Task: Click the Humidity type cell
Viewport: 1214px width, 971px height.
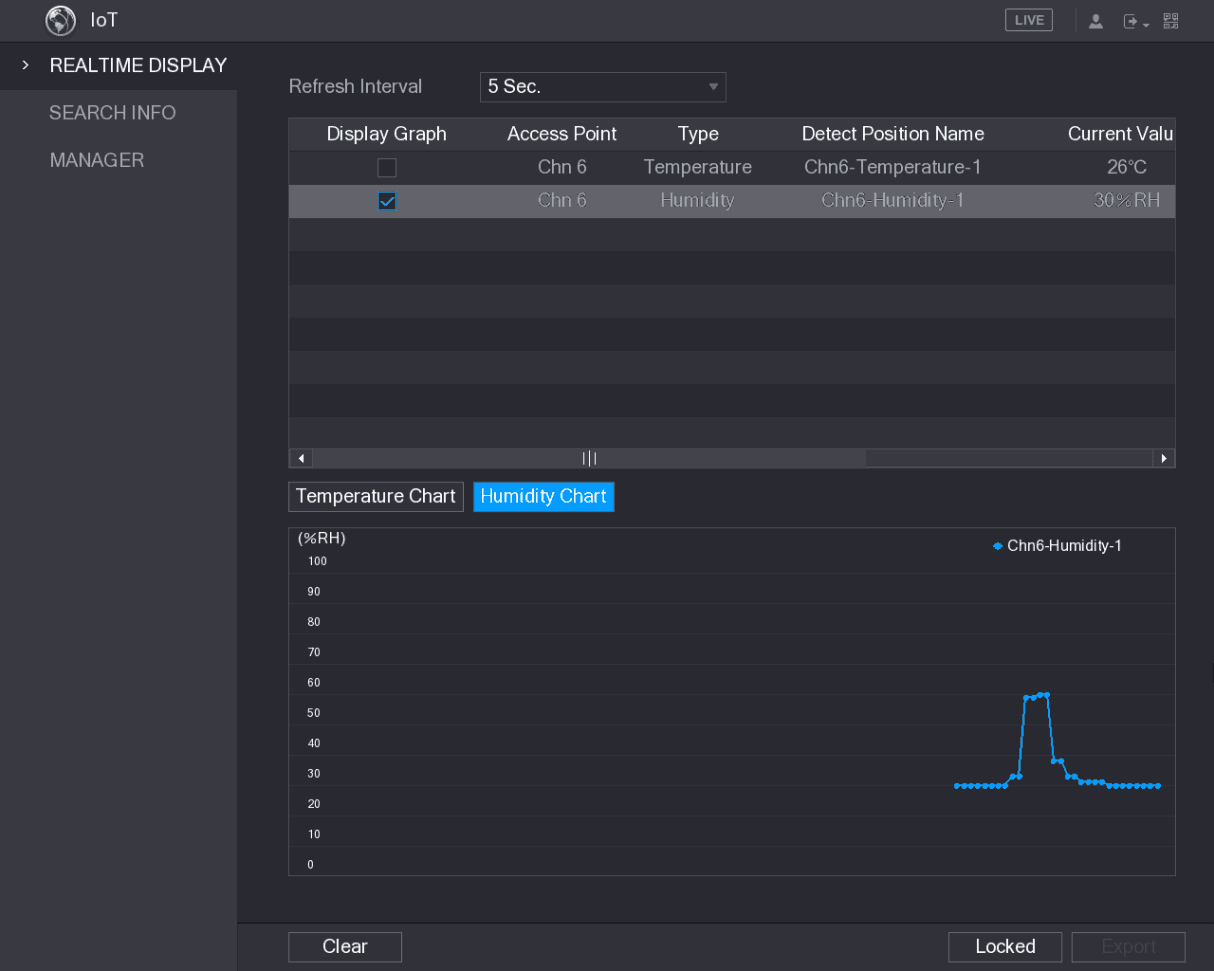Action: [x=698, y=200]
